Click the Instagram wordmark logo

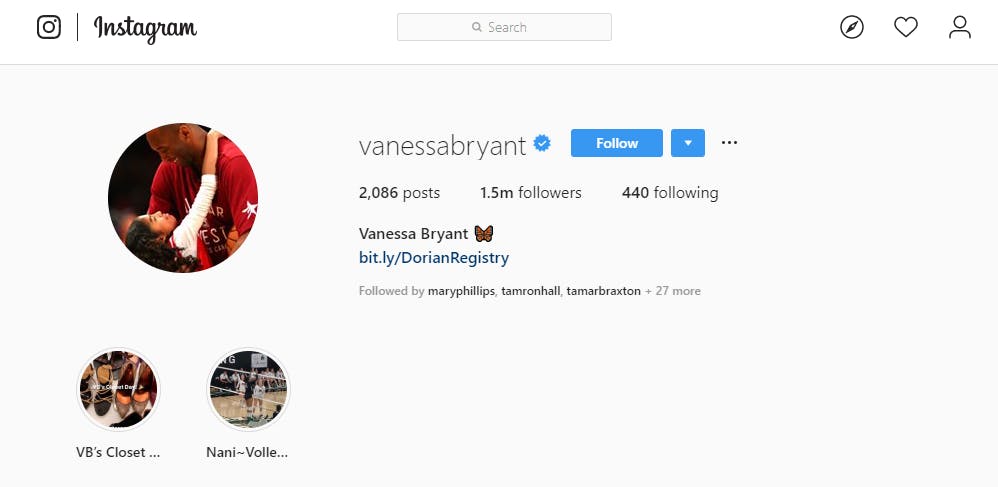pos(145,29)
